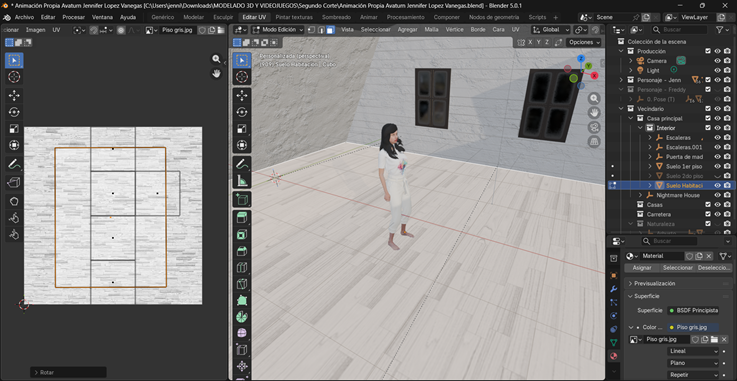This screenshot has width=737, height=381.
Task: Click the zoom magnifier in the 3D viewport
Action: click(595, 98)
